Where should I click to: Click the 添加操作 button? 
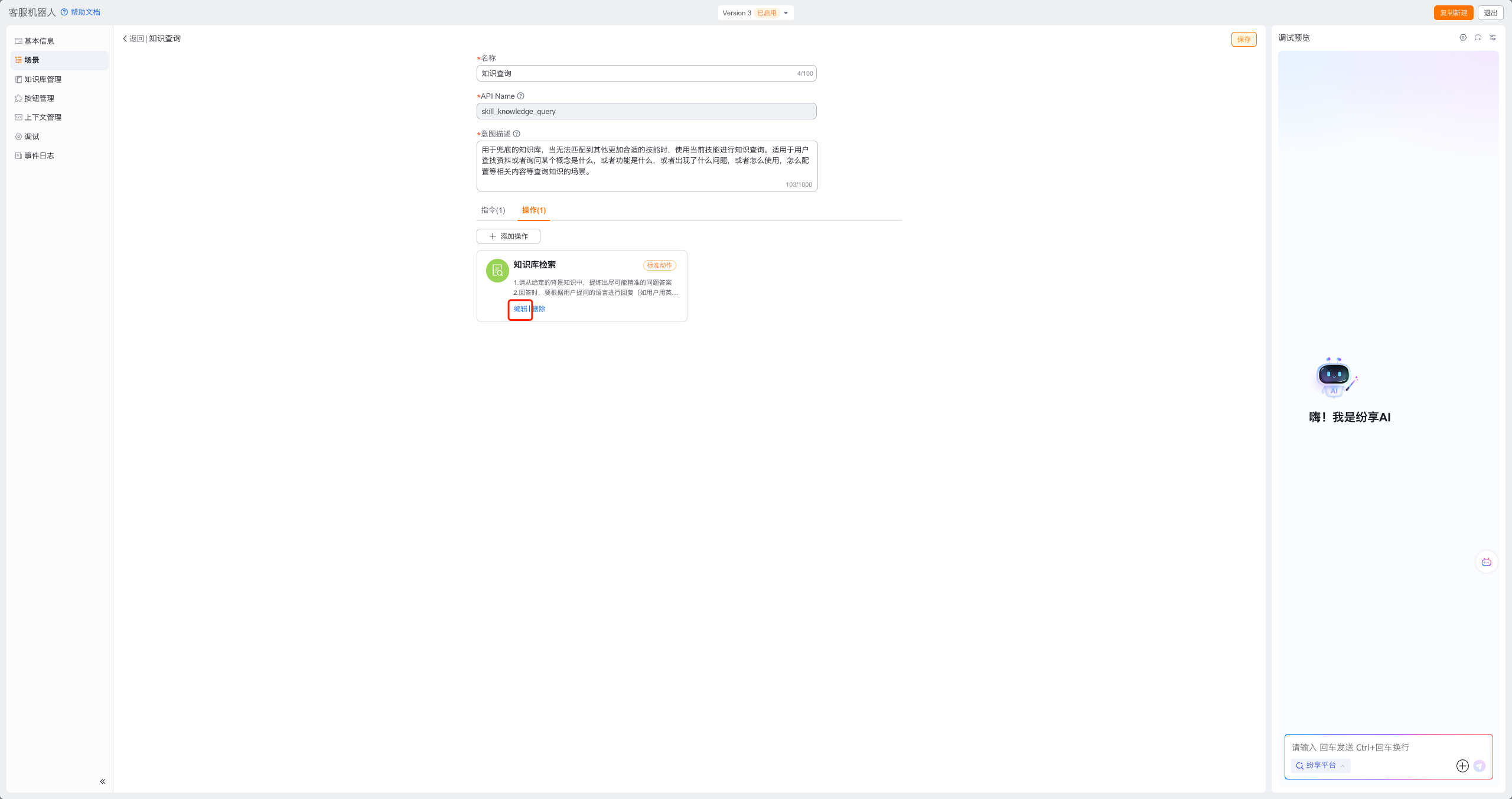[508, 236]
